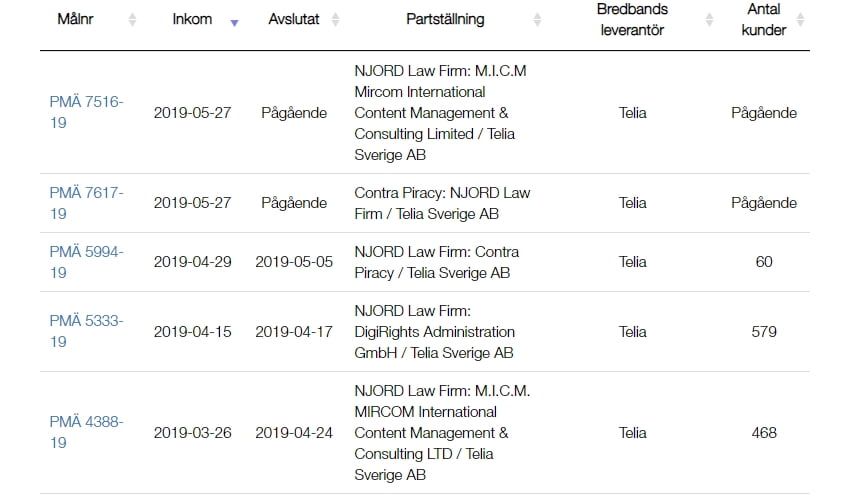Open case PMÄ 7617-19
Screen dimensions: 850x498
[86, 203]
